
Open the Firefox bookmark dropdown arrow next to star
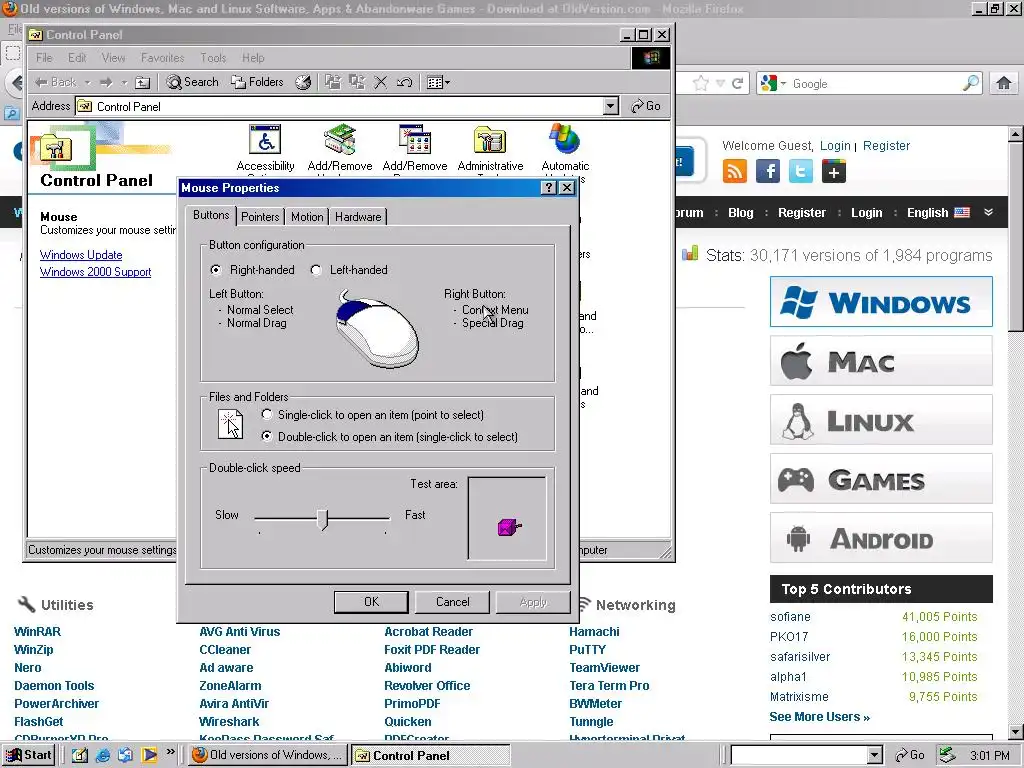720,84
